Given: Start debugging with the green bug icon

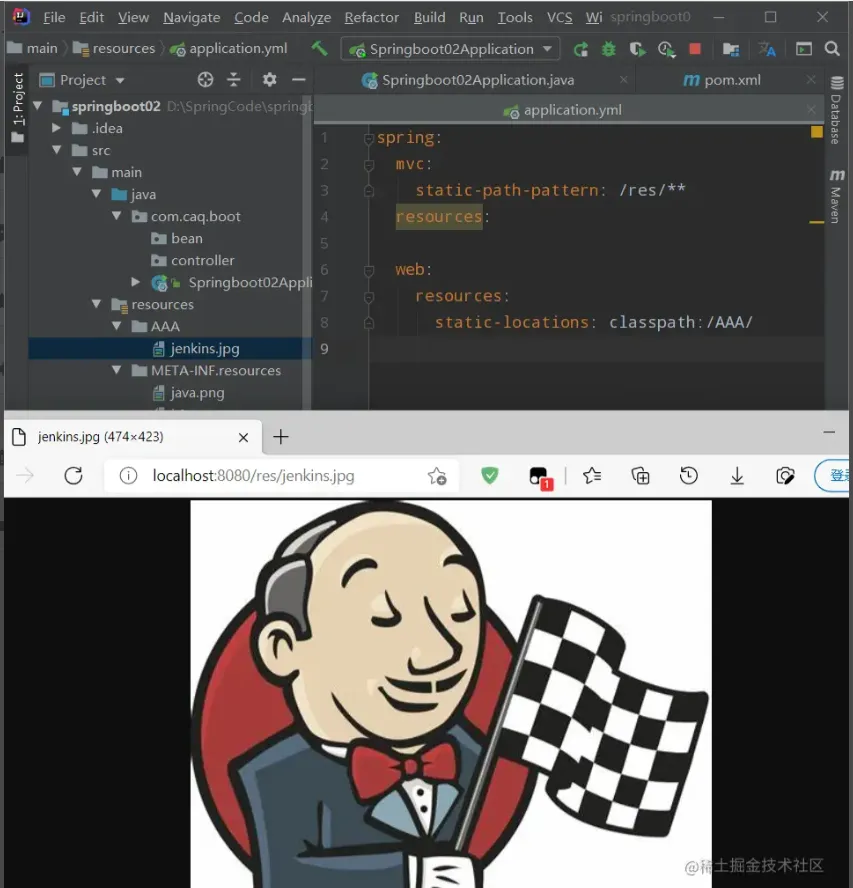Looking at the screenshot, I should (608, 49).
